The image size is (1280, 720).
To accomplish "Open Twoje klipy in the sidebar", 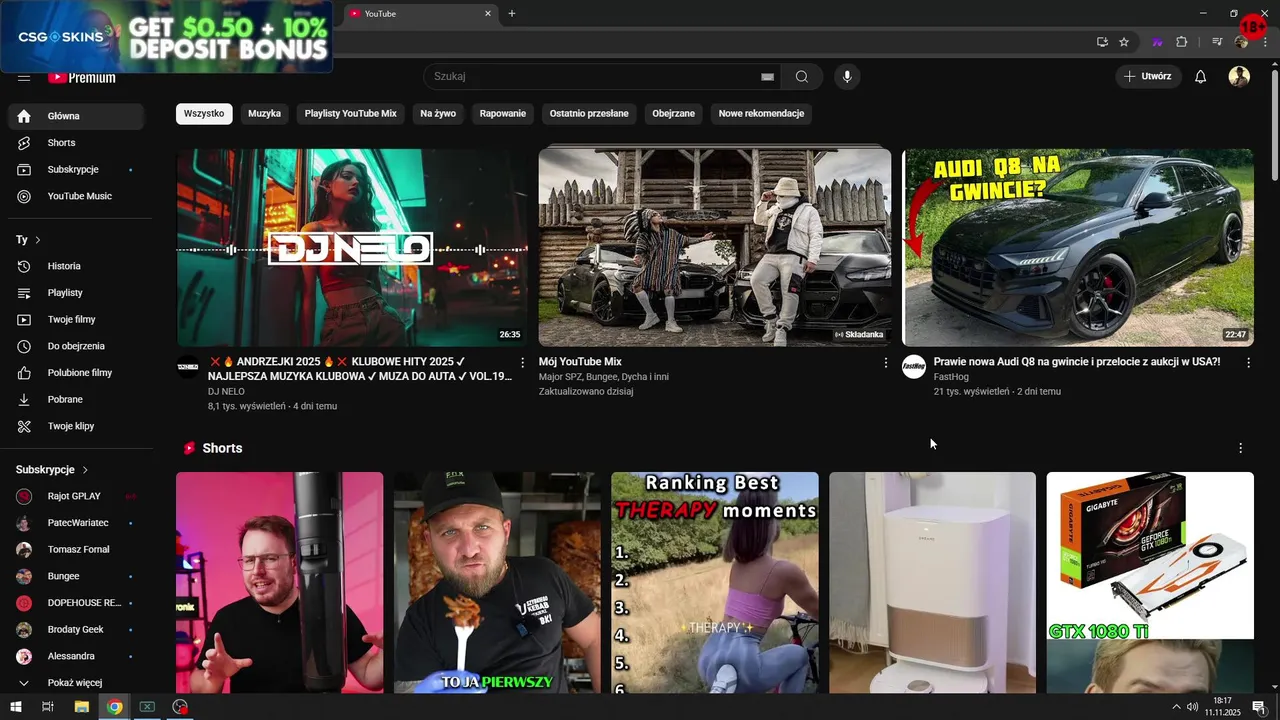I will [x=76, y=426].
